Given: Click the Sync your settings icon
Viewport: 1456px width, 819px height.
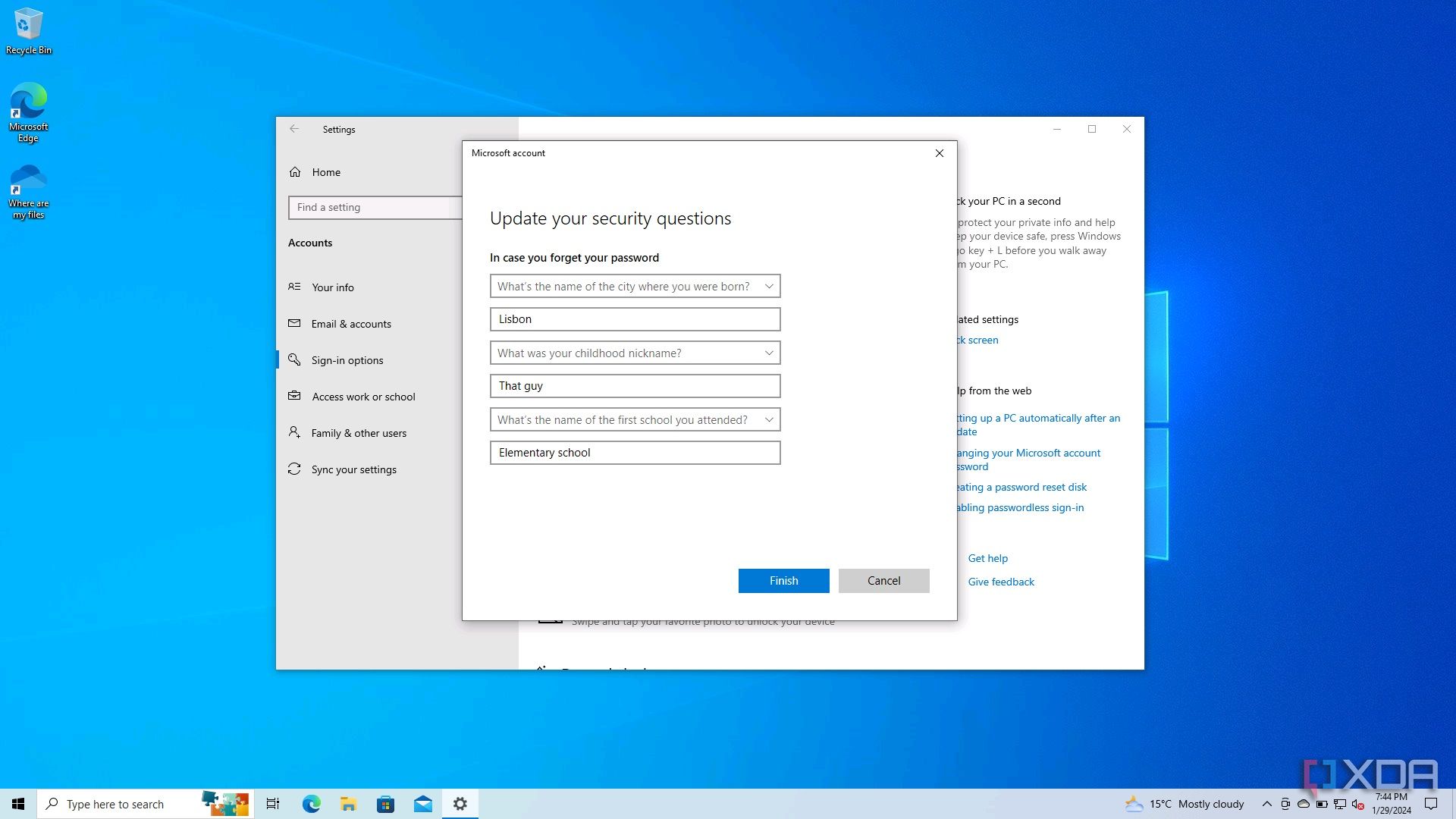Looking at the screenshot, I should [x=294, y=468].
